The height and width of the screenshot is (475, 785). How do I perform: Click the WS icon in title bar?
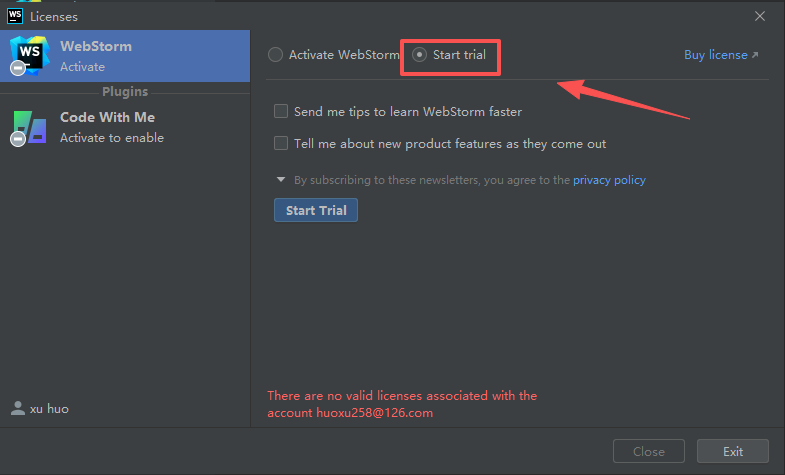tap(15, 16)
